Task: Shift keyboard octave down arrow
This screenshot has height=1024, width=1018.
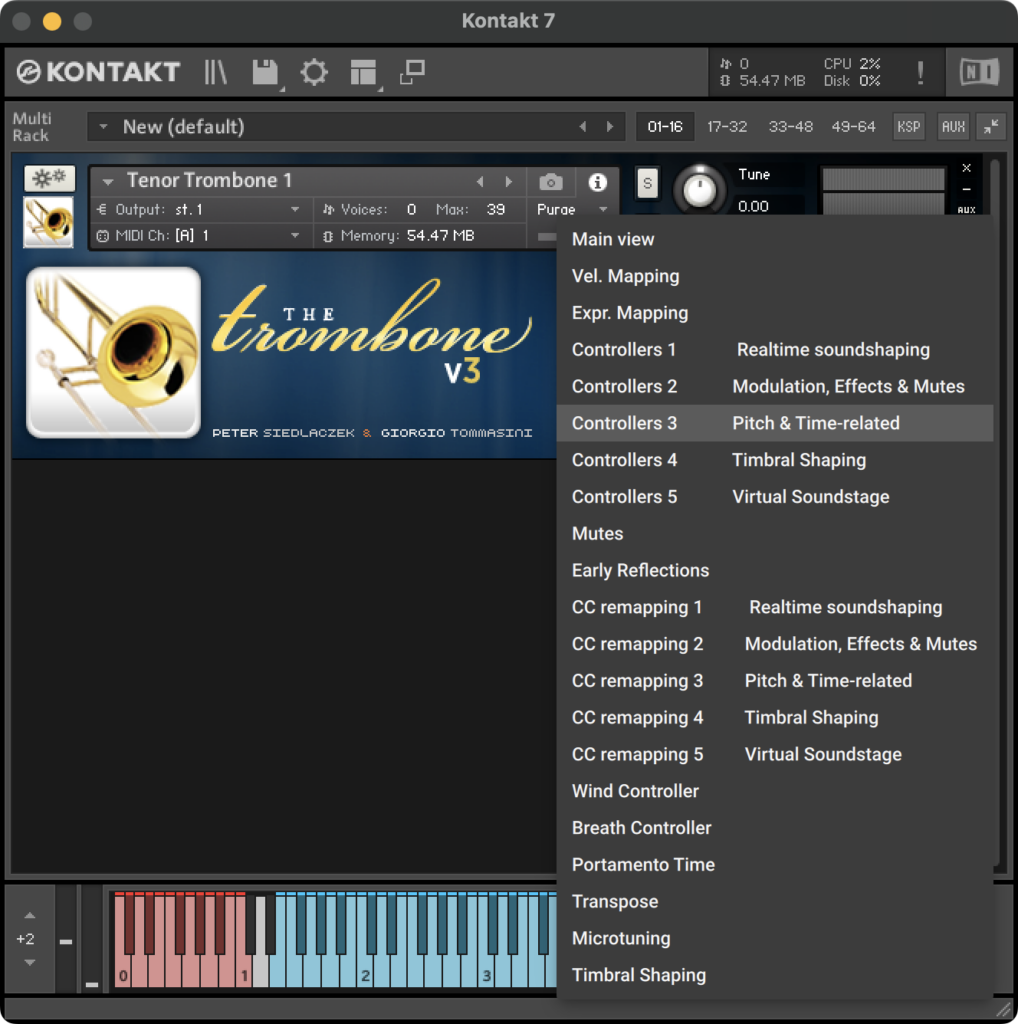Action: (30, 962)
